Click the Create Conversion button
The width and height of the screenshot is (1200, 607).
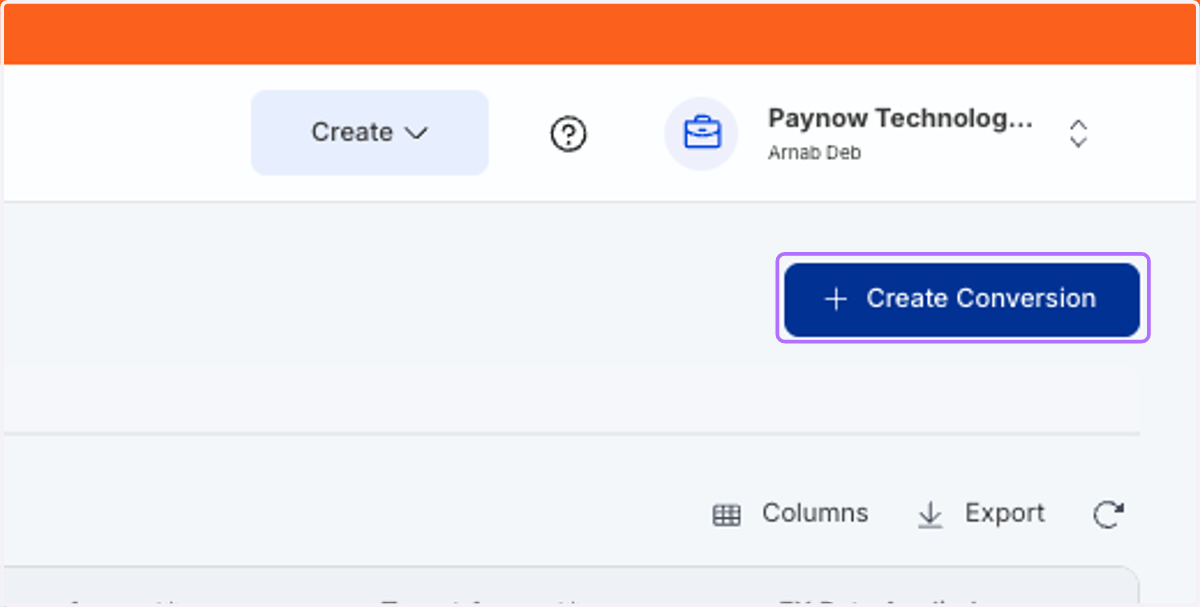pyautogui.click(x=962, y=298)
